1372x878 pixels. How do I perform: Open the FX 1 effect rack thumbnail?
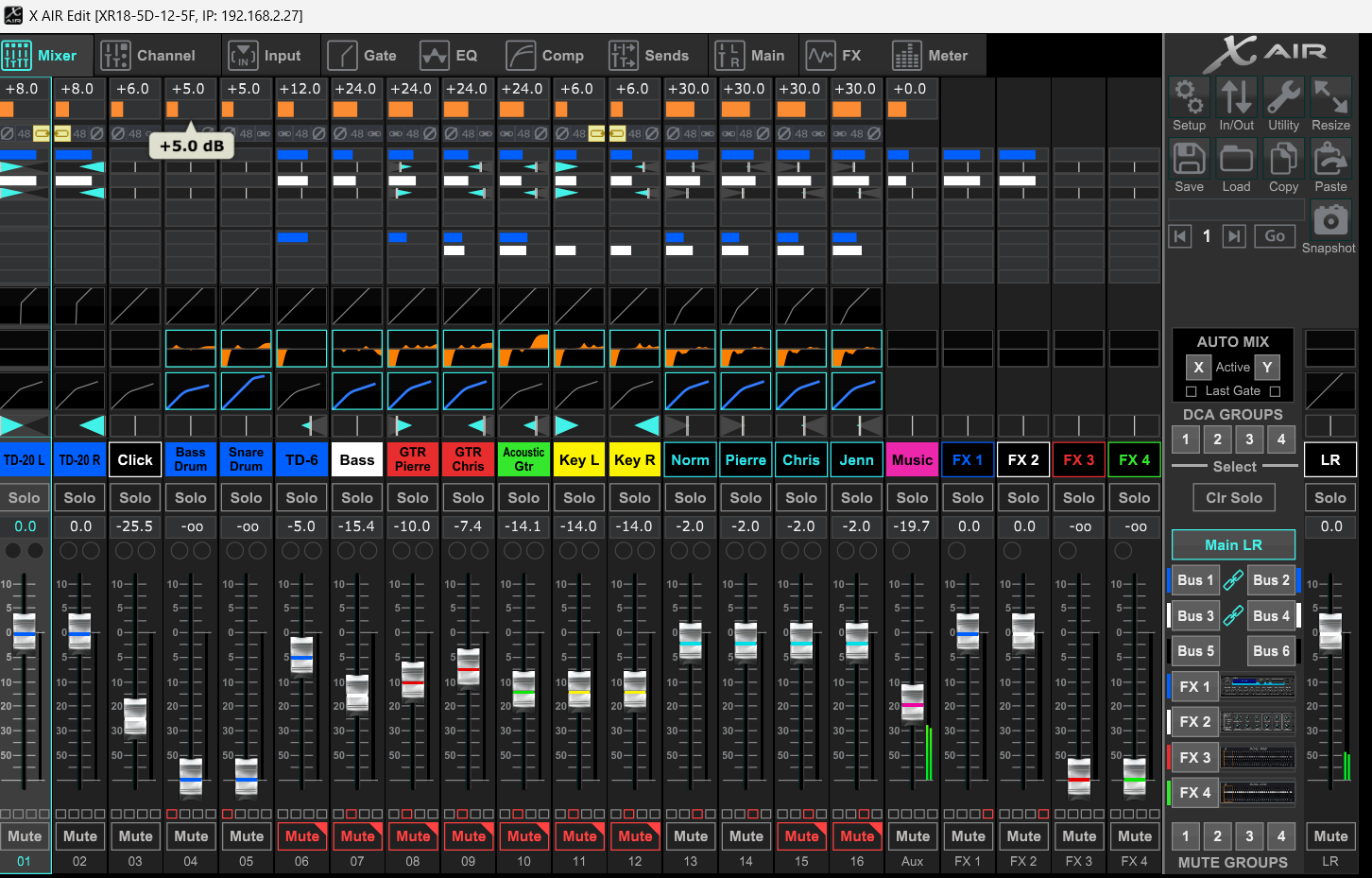point(1258,686)
